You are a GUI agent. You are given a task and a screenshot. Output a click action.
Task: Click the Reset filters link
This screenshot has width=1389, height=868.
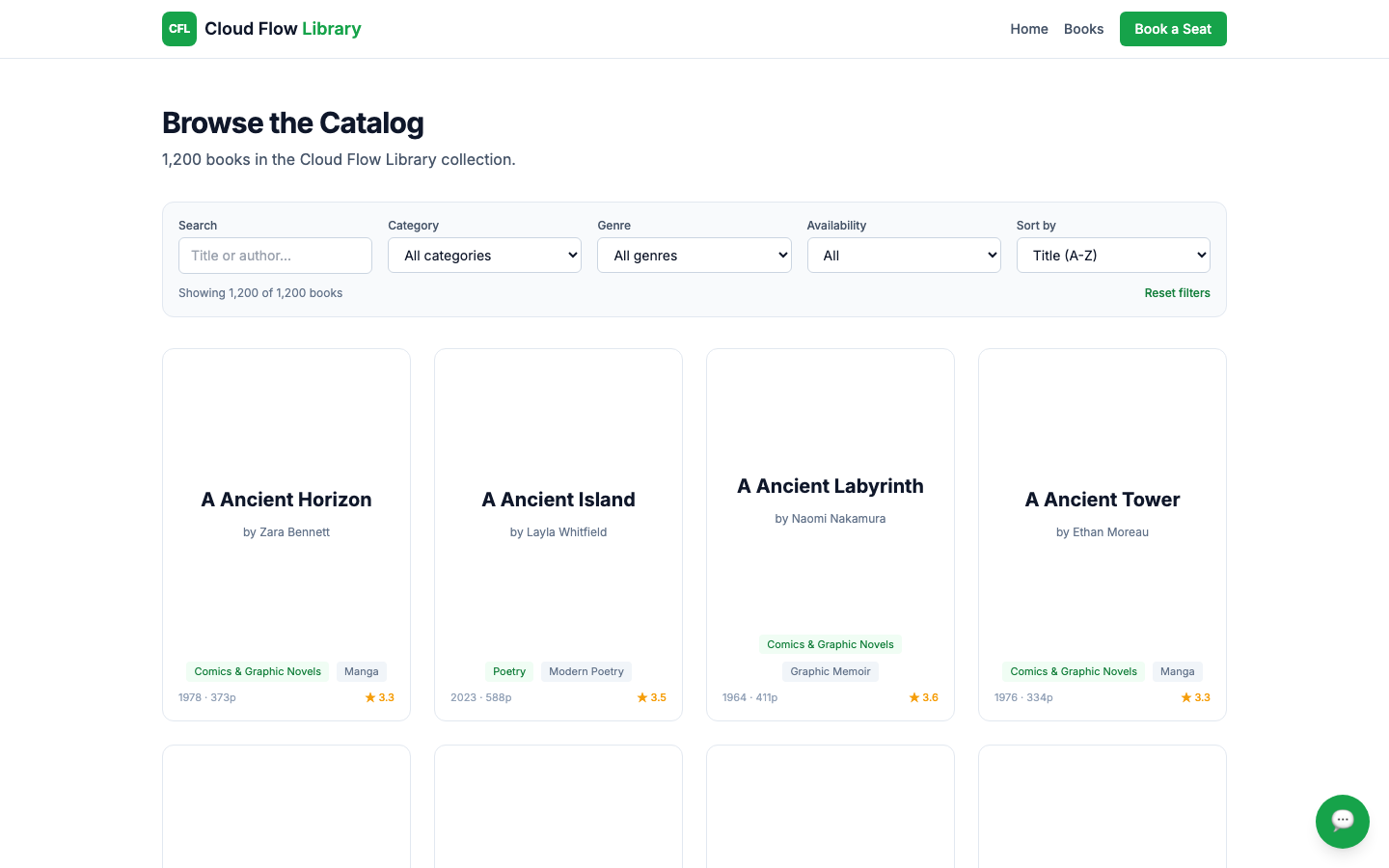point(1178,293)
